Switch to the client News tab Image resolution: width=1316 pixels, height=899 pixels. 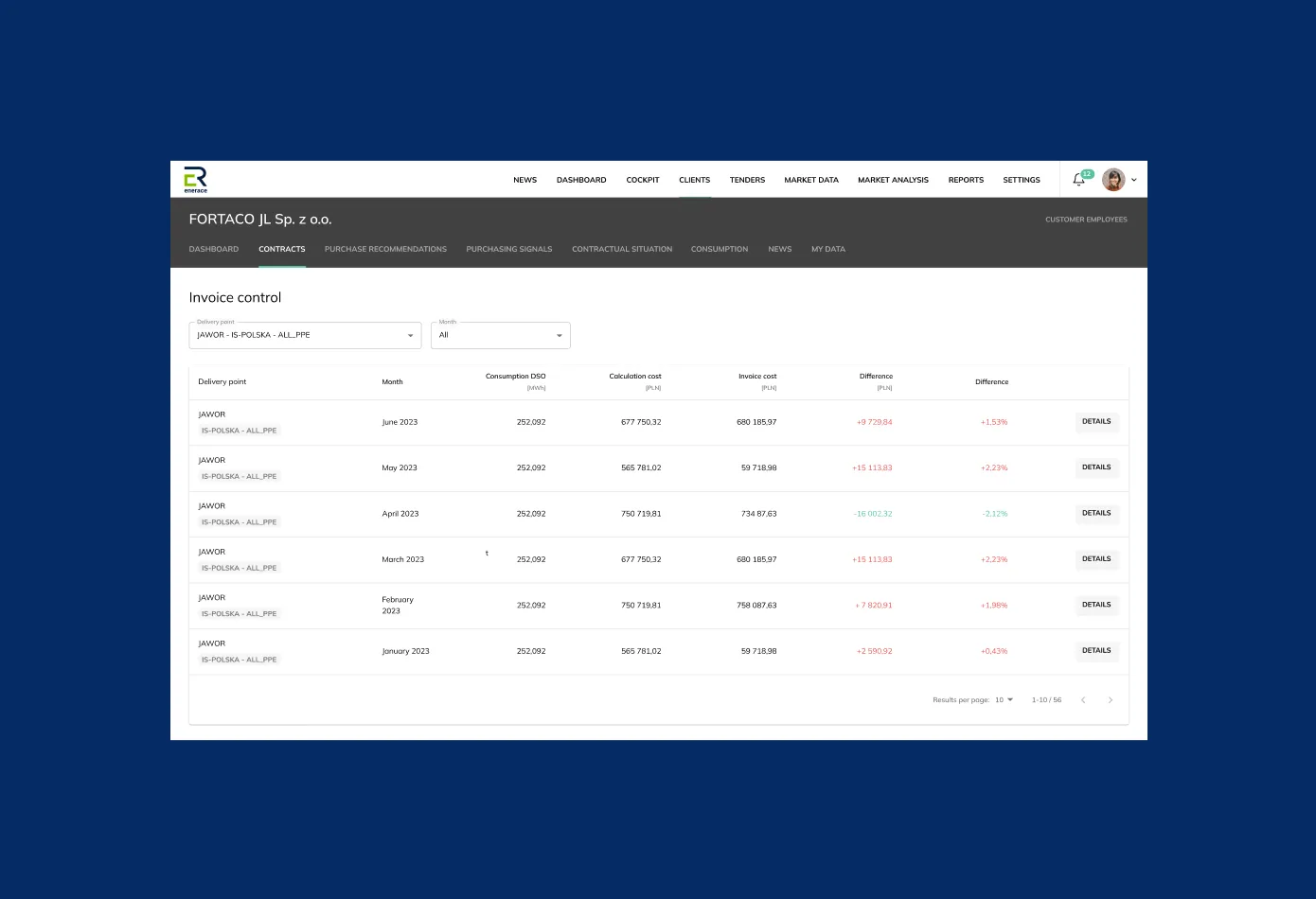pyautogui.click(x=780, y=249)
